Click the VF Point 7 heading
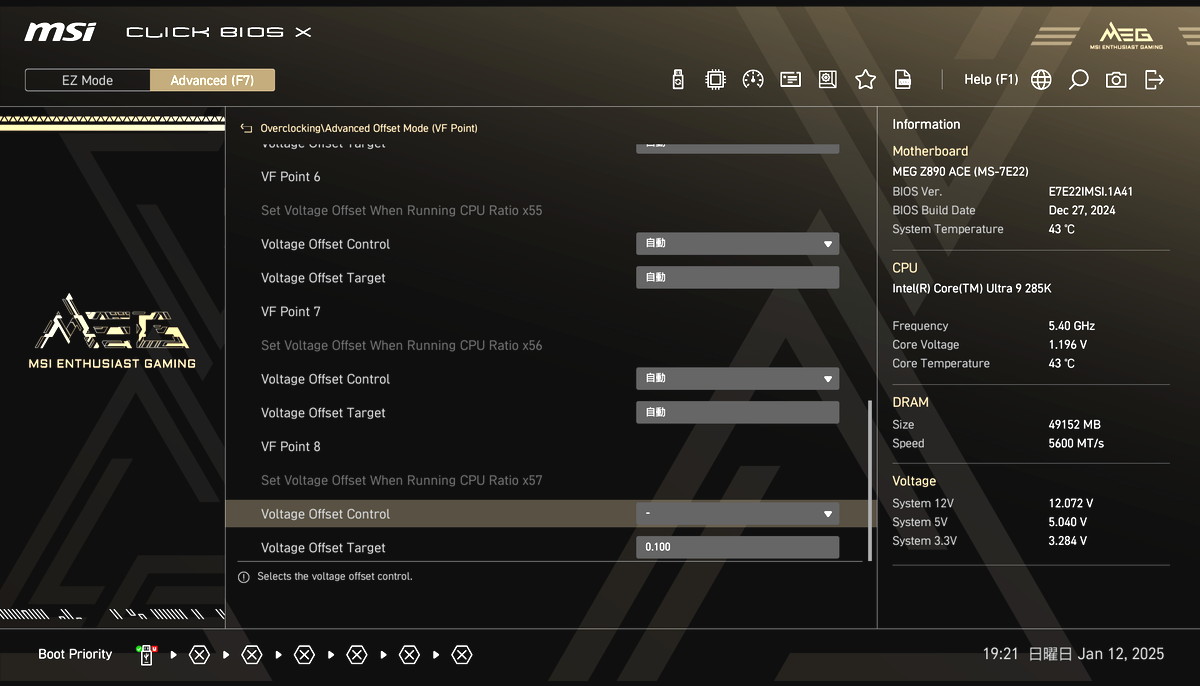Screen dimensions: 1200x686 pos(291,312)
